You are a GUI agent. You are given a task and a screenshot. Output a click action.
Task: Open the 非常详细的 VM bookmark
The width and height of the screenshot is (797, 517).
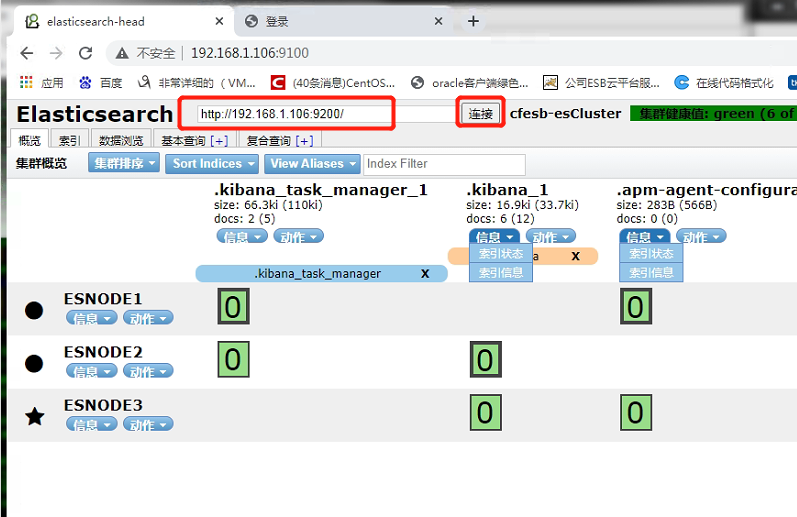pyautogui.click(x=197, y=82)
